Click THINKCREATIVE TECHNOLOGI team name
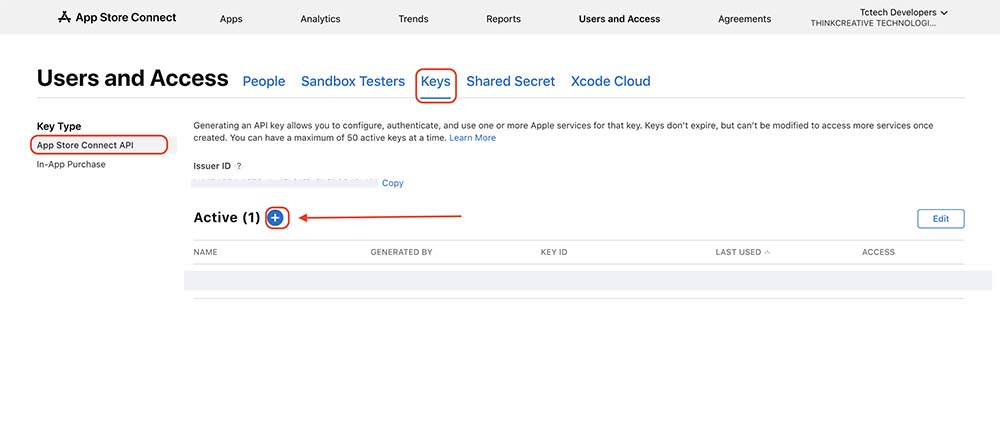The image size is (1000, 430). [x=873, y=23]
